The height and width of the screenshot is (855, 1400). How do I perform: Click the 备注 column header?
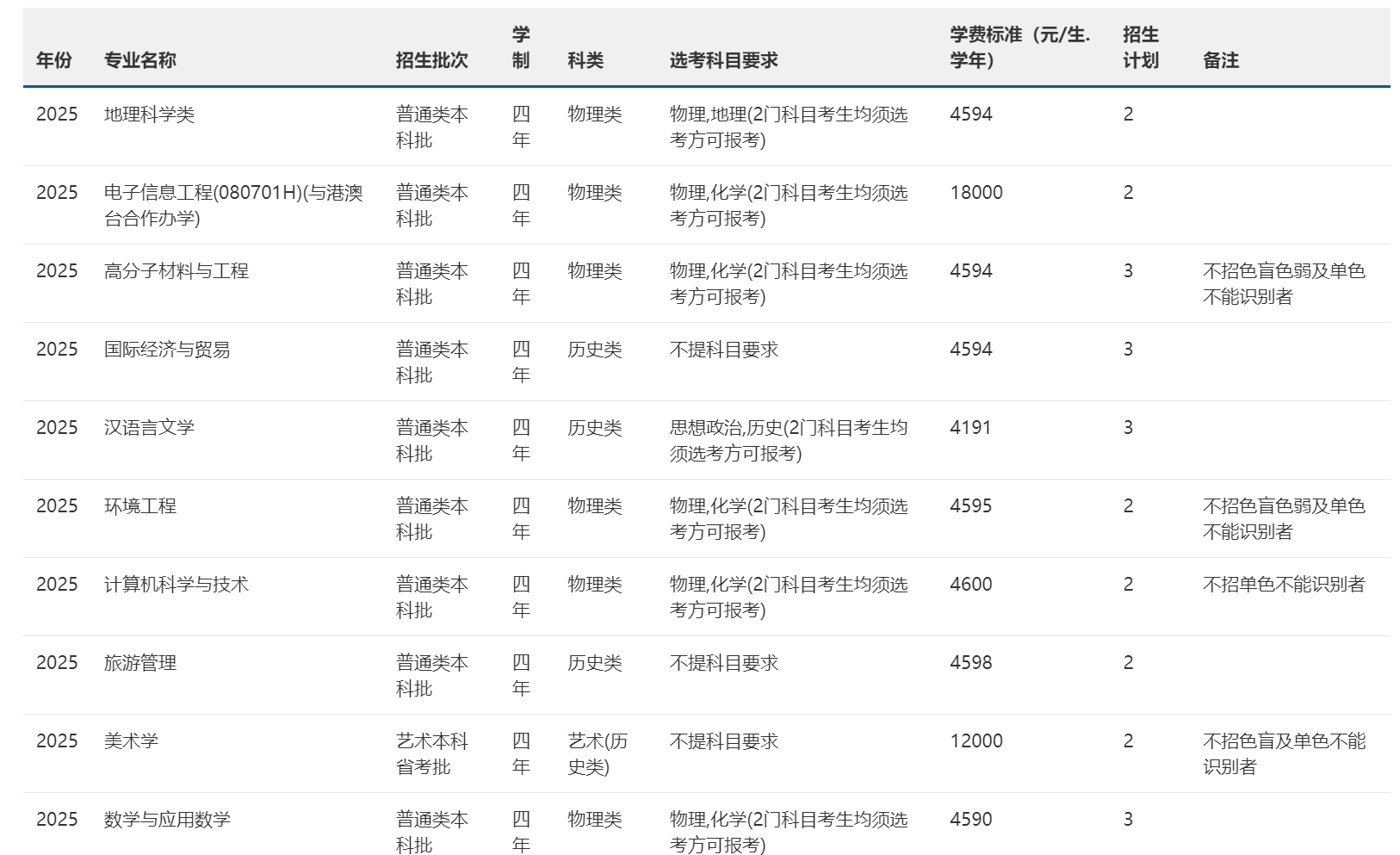click(x=1220, y=60)
